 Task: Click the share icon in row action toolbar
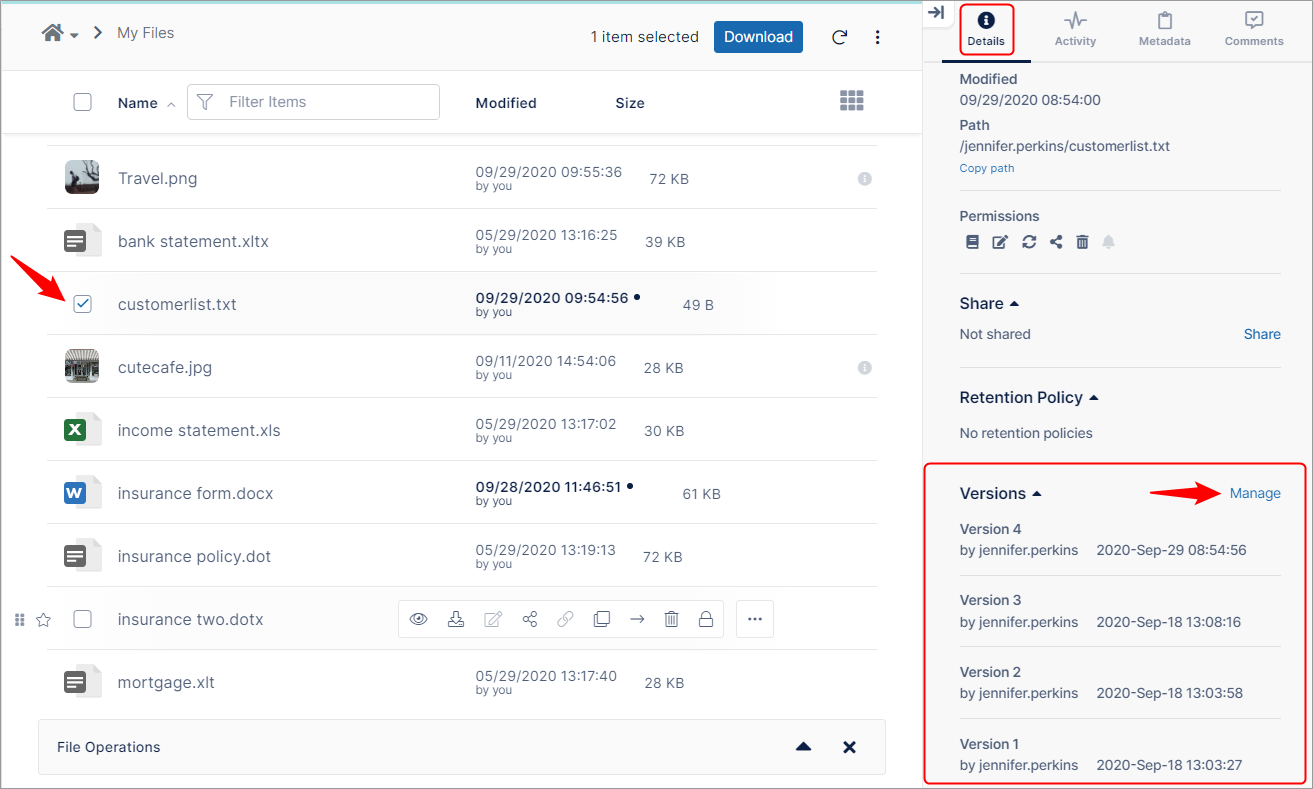pyautogui.click(x=529, y=620)
